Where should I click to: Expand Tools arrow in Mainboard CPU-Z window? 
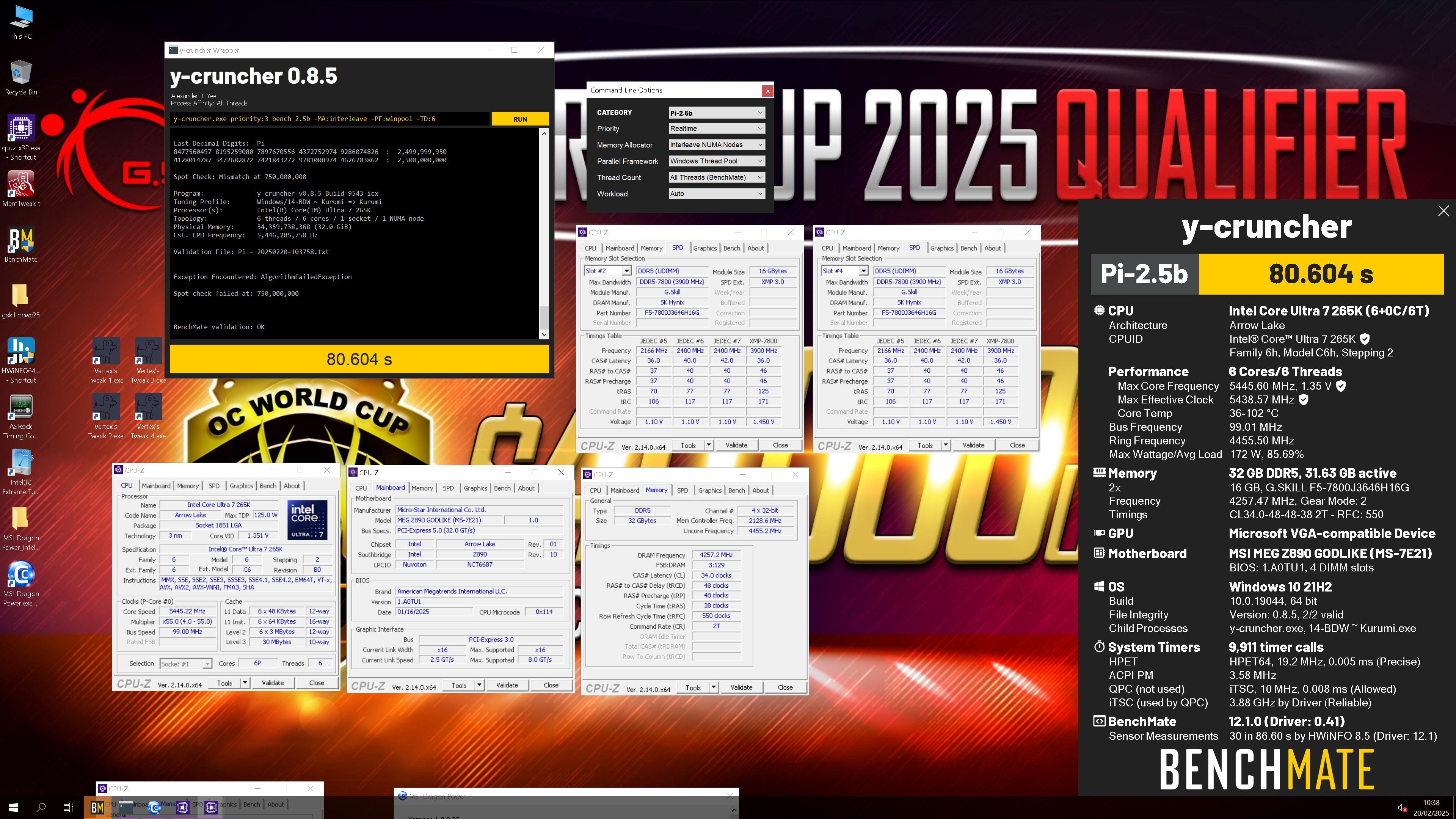[479, 685]
